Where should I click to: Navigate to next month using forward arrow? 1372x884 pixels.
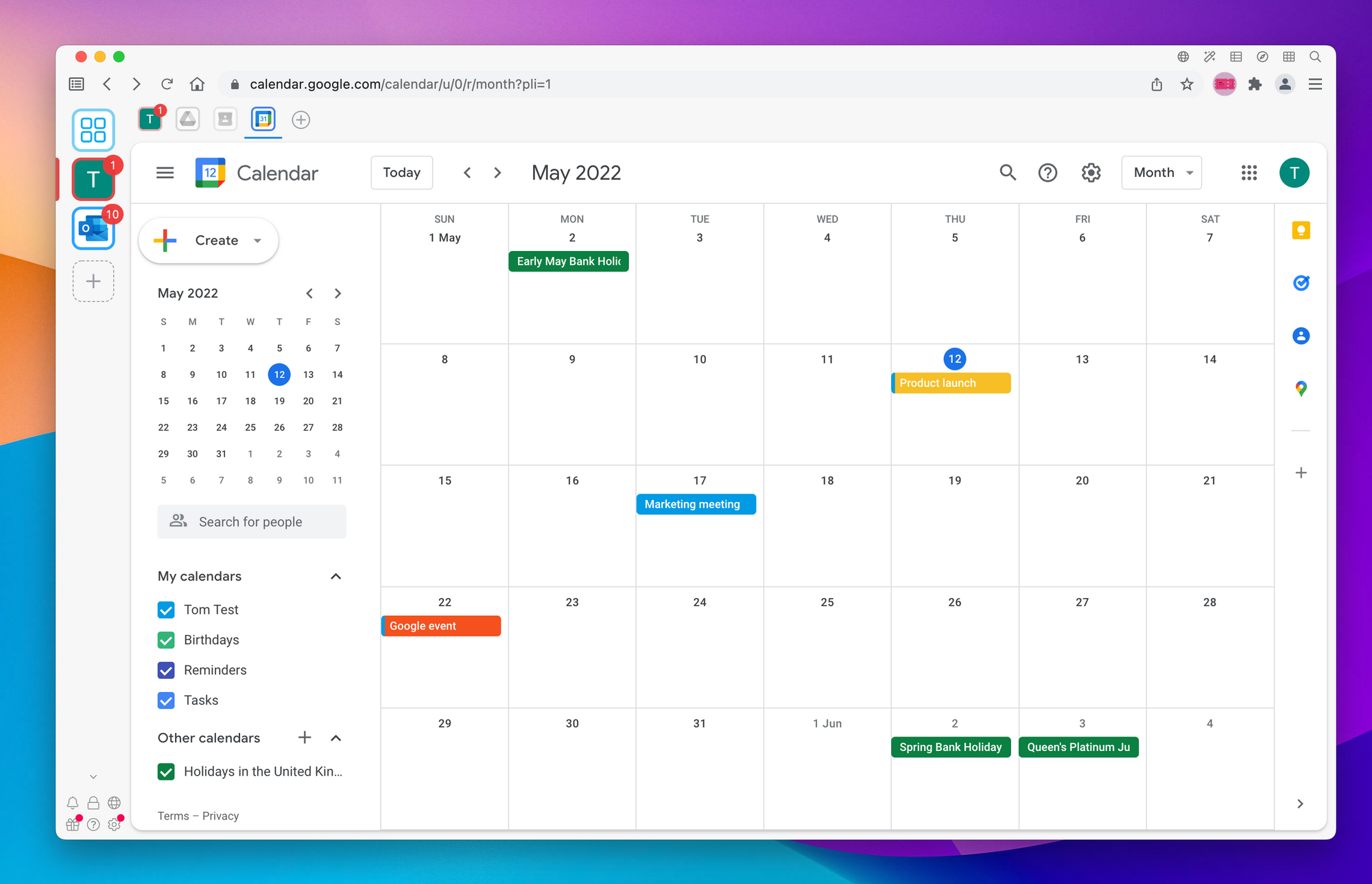click(x=497, y=172)
